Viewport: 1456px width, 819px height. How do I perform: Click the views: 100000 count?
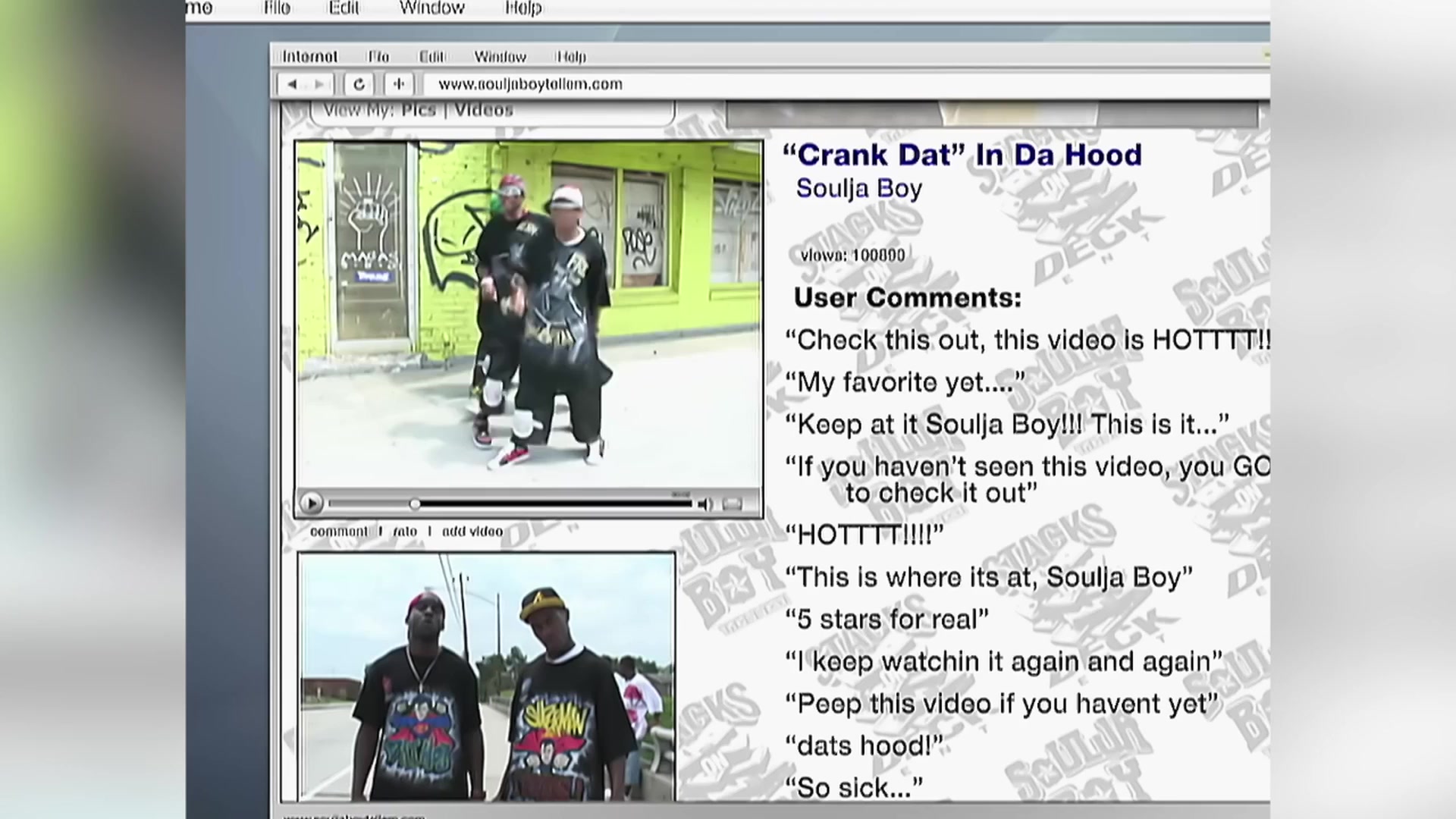tap(853, 256)
